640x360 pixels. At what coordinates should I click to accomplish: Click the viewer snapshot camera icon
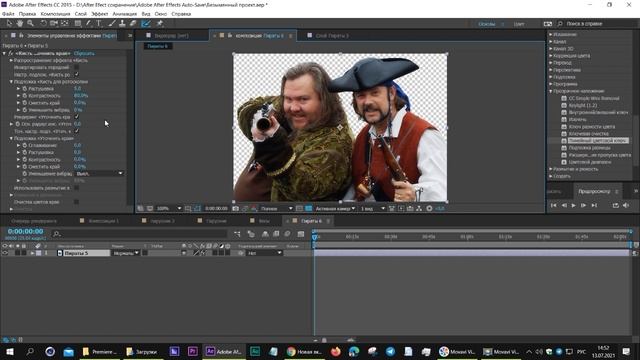pyautogui.click(x=236, y=209)
